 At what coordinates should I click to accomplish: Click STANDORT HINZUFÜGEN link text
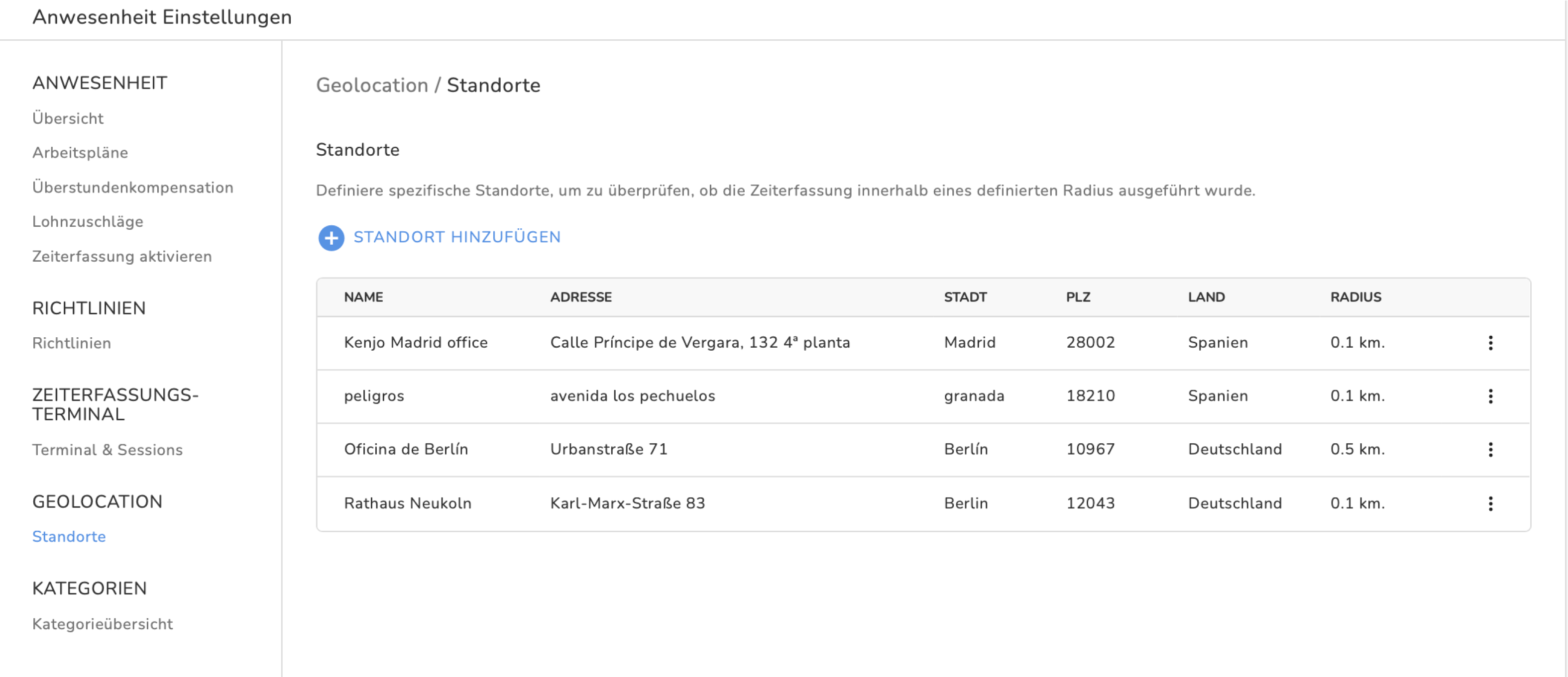(456, 237)
